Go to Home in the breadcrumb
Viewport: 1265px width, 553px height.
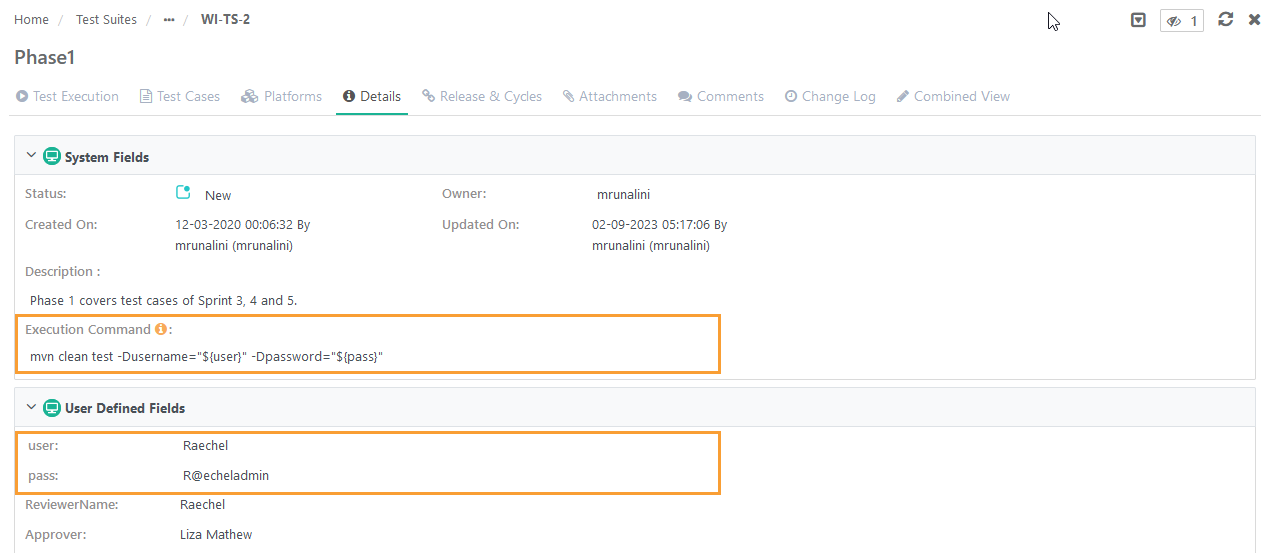click(x=31, y=20)
